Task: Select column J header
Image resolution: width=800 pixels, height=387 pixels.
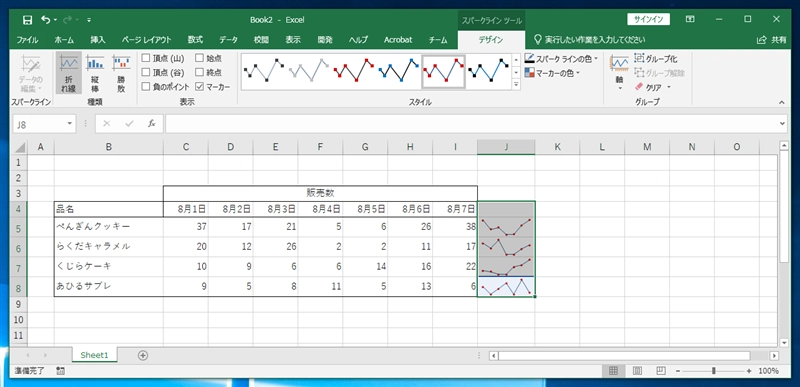Action: click(506, 147)
